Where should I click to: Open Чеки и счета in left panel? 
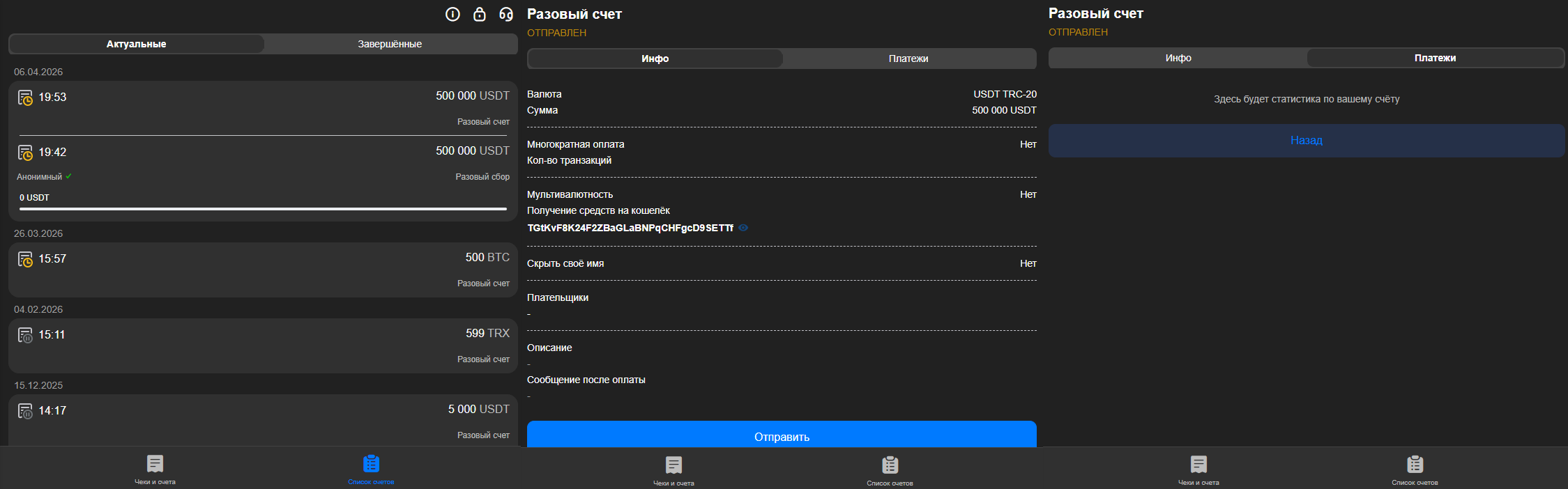pos(155,469)
